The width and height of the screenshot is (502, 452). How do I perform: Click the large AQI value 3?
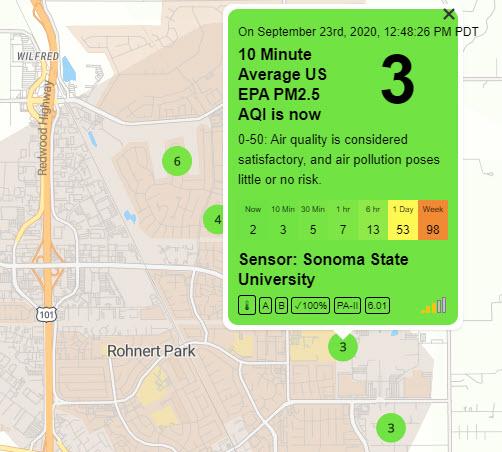(x=398, y=79)
